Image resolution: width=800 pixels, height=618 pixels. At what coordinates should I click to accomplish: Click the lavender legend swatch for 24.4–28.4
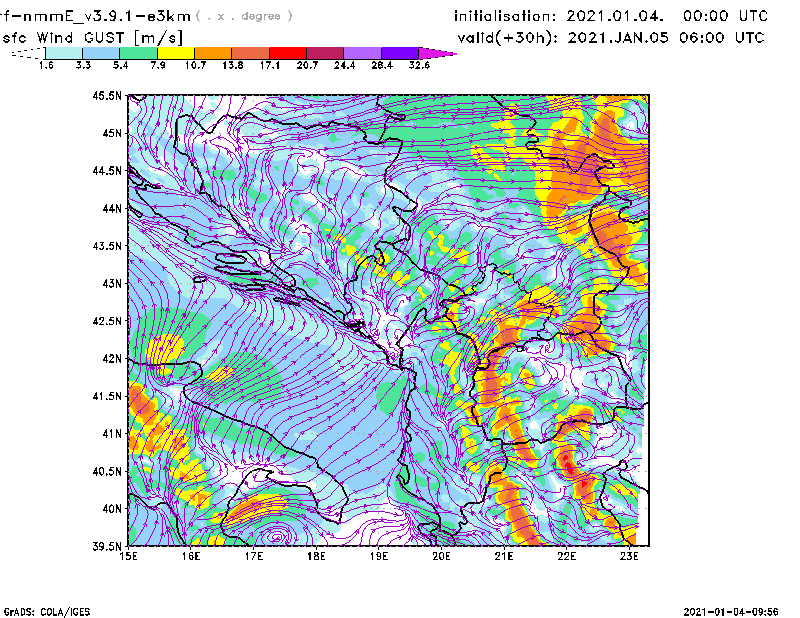pyautogui.click(x=362, y=53)
